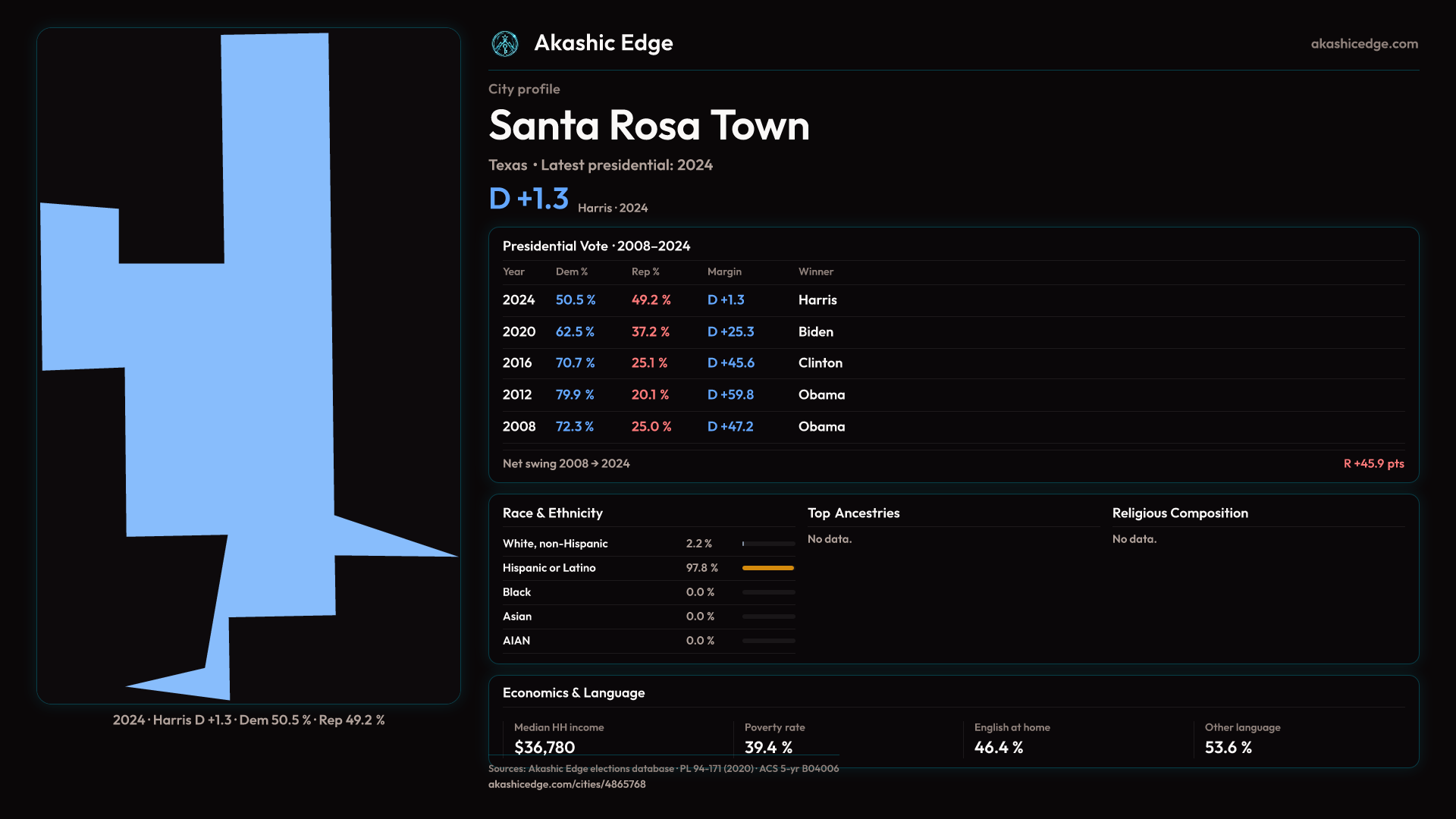
Task: Click the Hispanic or Latino orange bar
Action: click(767, 568)
